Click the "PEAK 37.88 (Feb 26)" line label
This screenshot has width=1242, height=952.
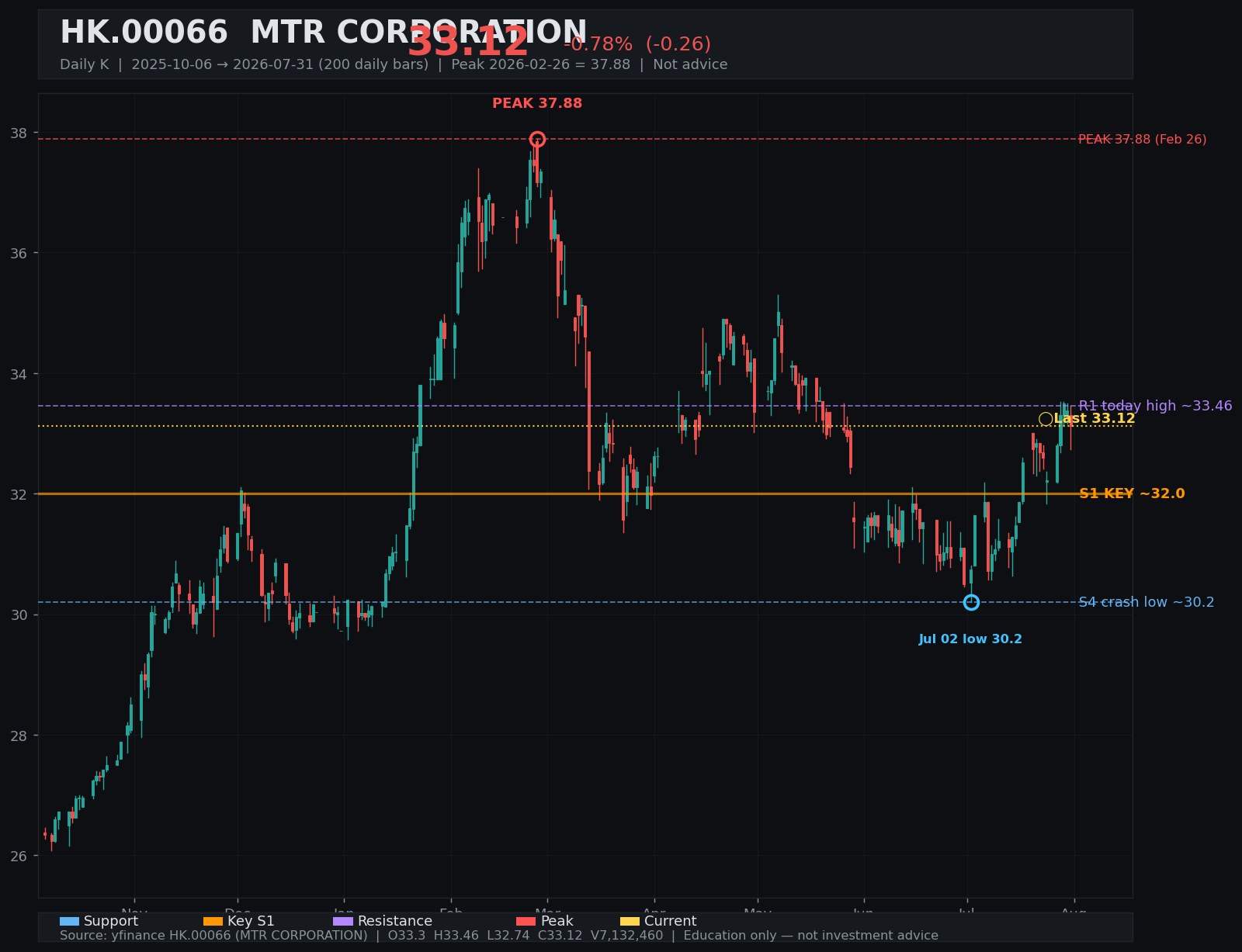point(1143,140)
